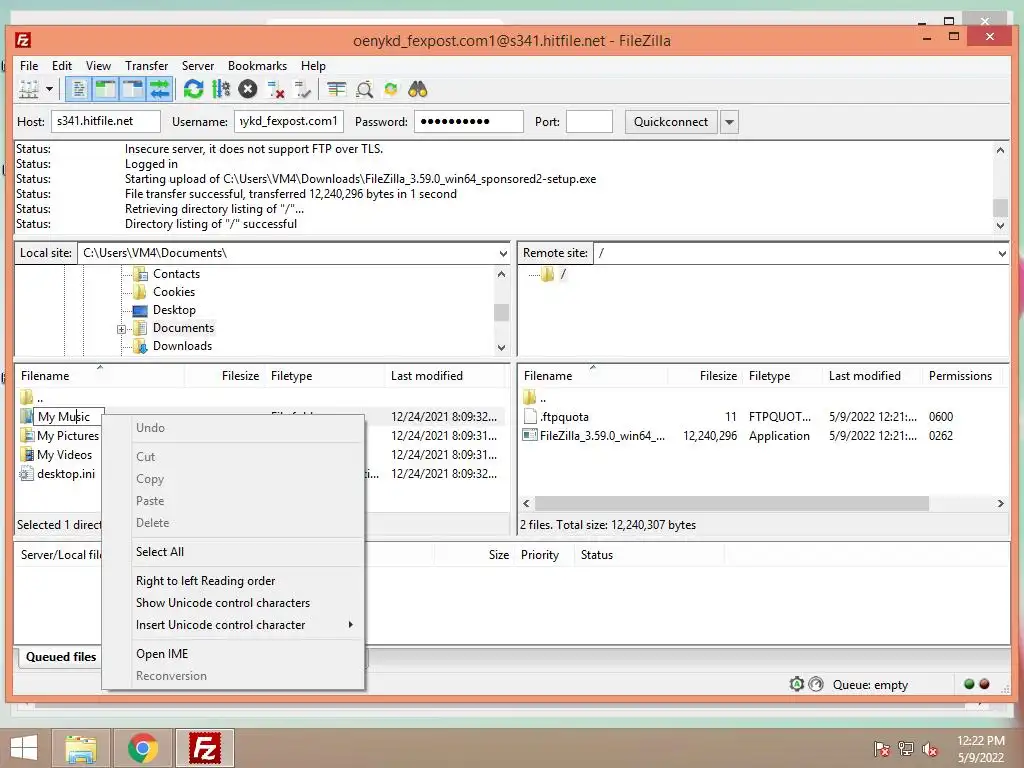Focus the Host input field
This screenshot has height=768, width=1024.
pyautogui.click(x=106, y=121)
